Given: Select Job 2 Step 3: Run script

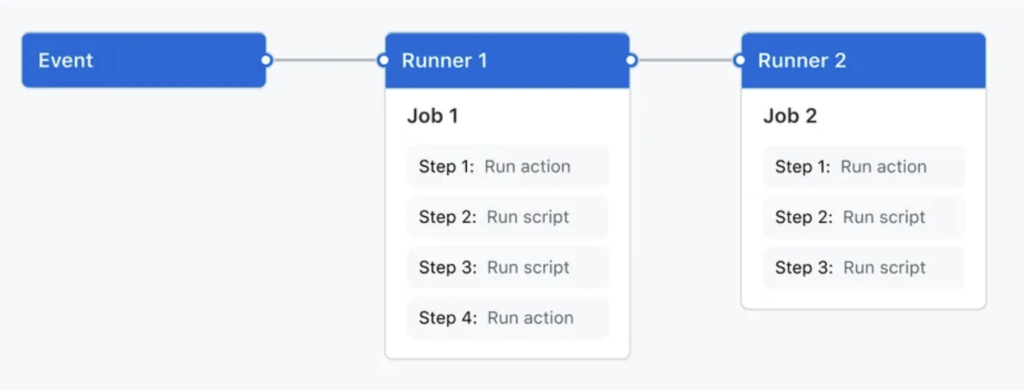Looking at the screenshot, I should coord(864,267).
